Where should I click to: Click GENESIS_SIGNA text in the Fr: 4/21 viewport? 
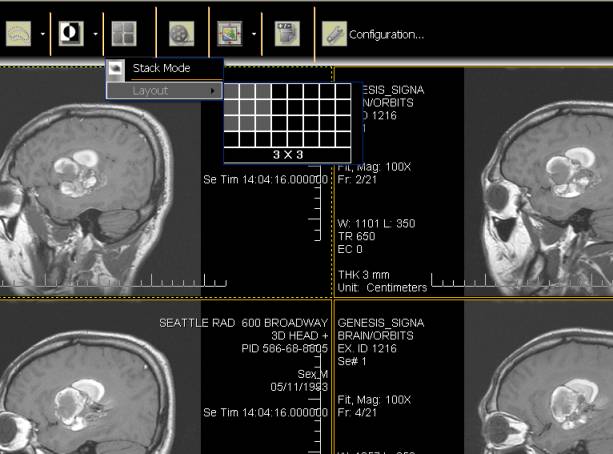[380, 323]
